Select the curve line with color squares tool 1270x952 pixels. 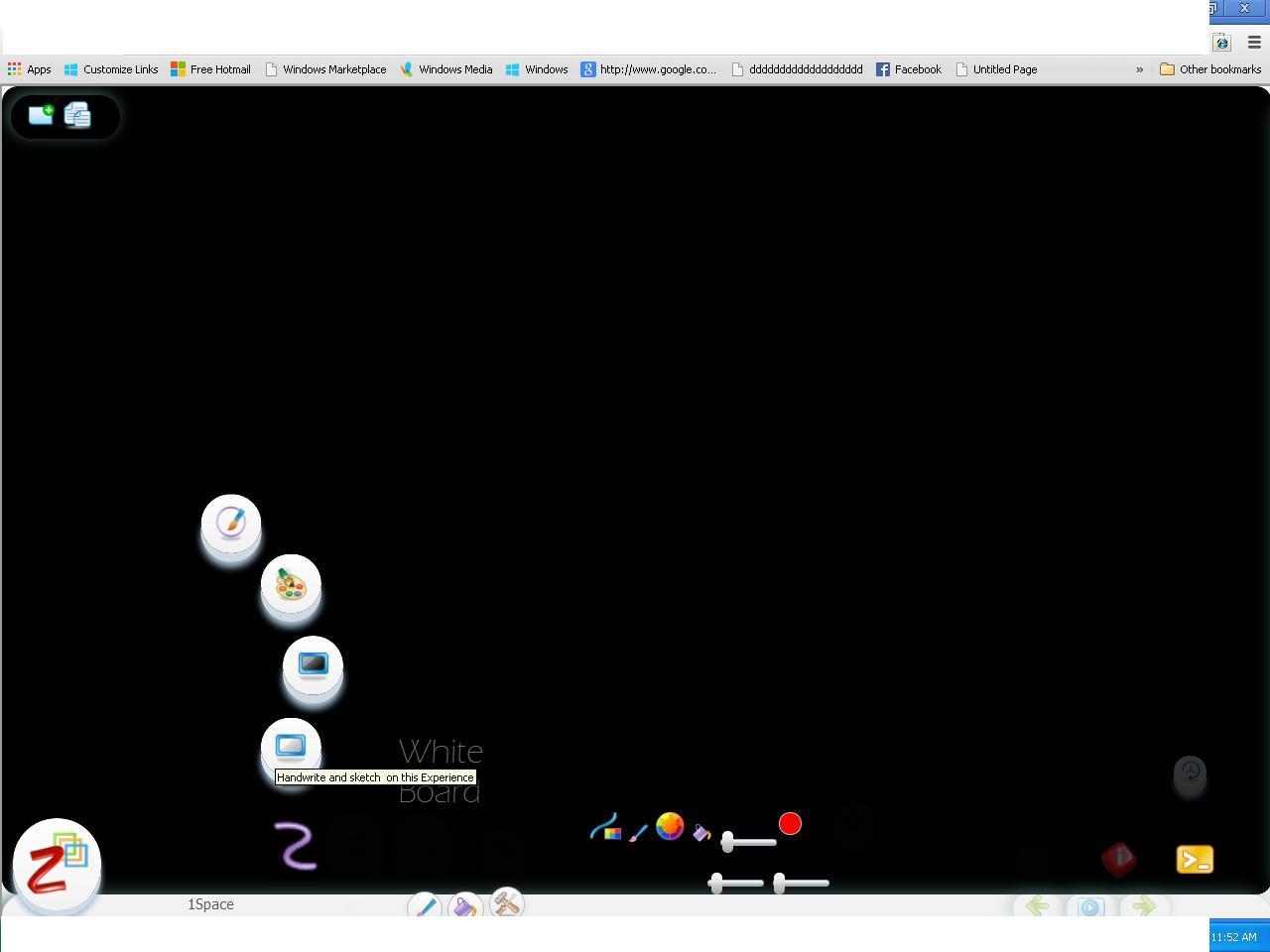pyautogui.click(x=605, y=828)
